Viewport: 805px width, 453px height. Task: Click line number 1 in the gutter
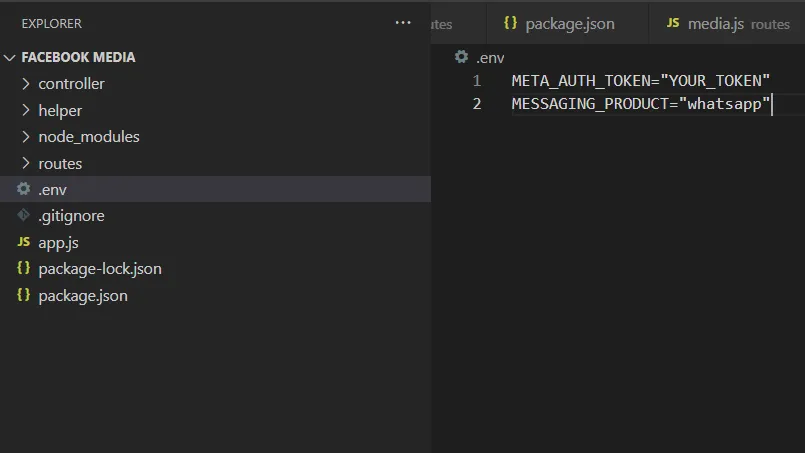click(477, 80)
